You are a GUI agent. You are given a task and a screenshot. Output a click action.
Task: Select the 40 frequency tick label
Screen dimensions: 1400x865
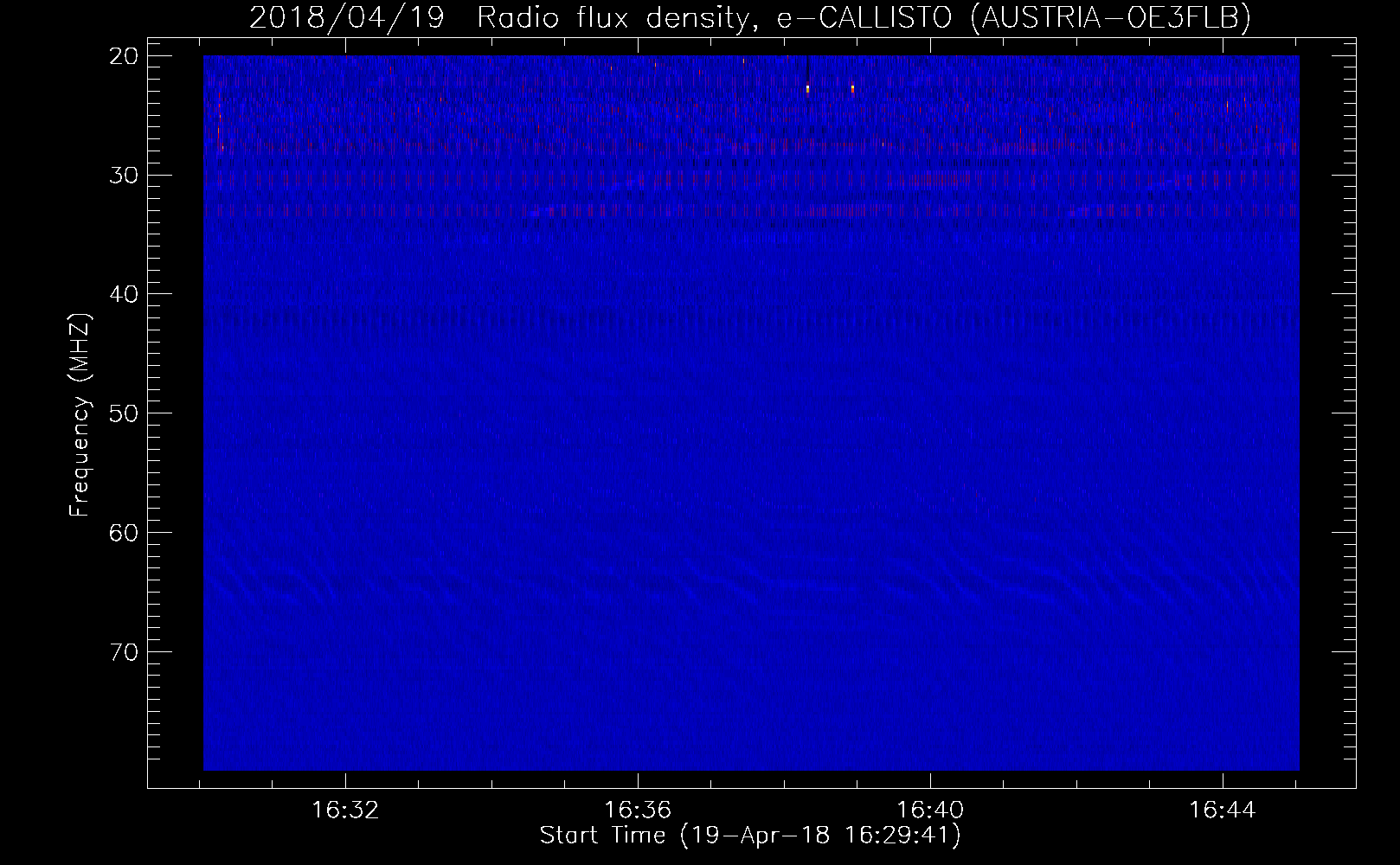tap(125, 294)
